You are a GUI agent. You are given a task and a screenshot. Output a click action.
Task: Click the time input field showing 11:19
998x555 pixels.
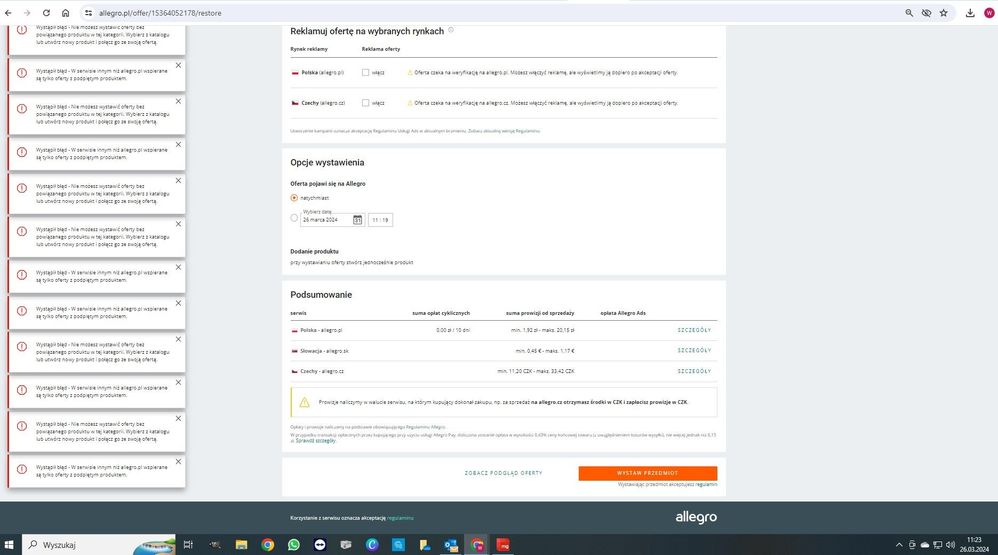[380, 220]
